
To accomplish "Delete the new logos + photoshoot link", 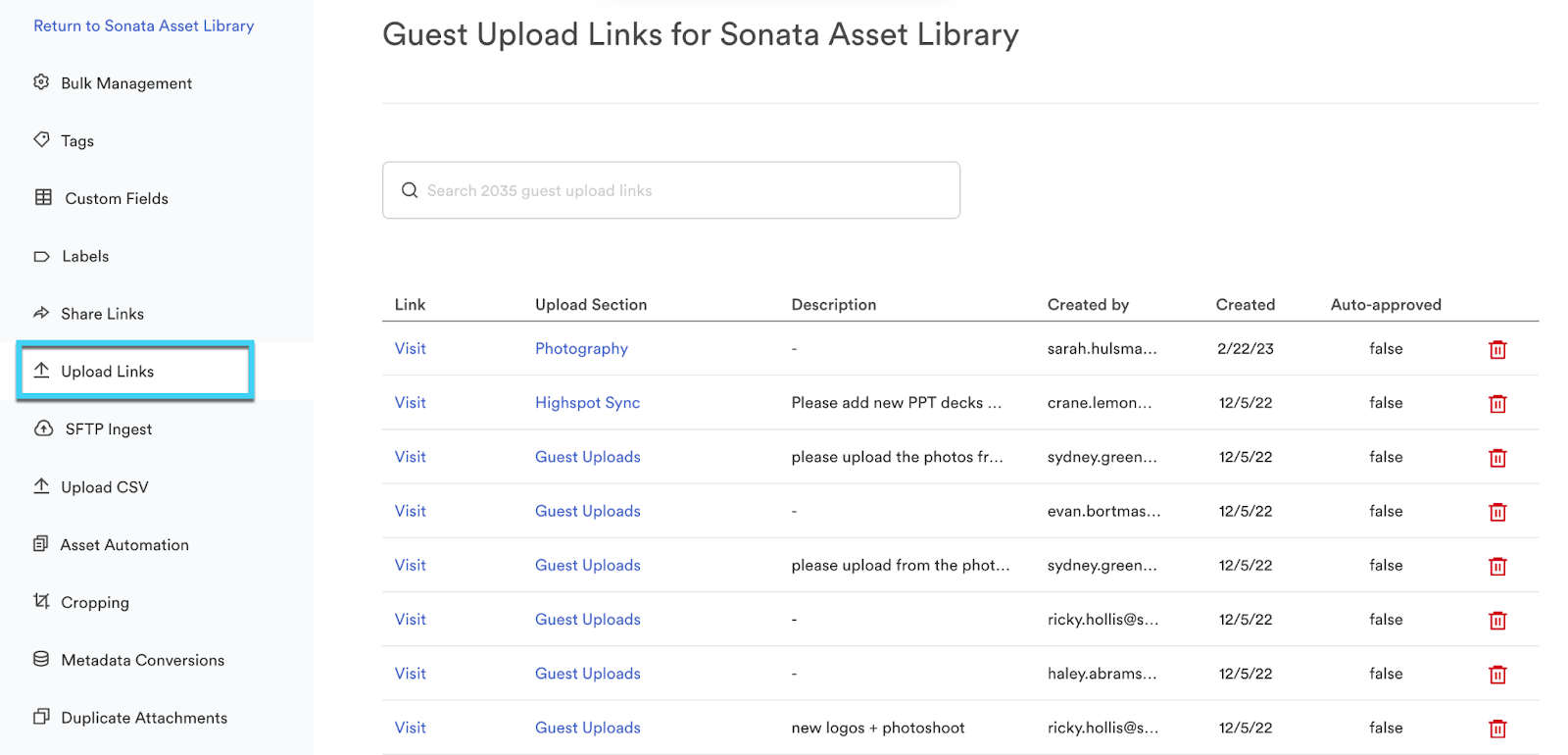I will [1496, 728].
